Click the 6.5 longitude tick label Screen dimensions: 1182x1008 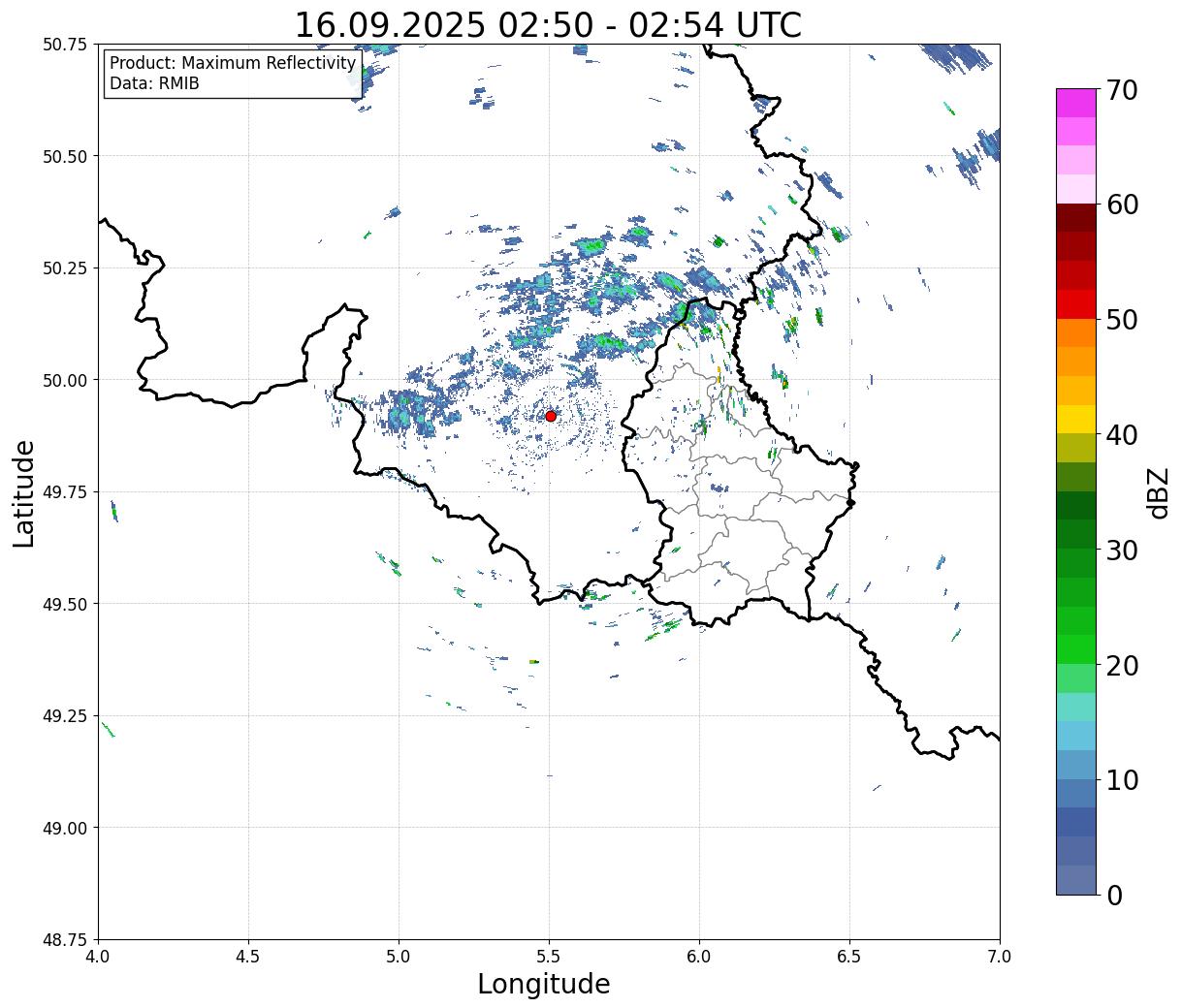click(849, 956)
